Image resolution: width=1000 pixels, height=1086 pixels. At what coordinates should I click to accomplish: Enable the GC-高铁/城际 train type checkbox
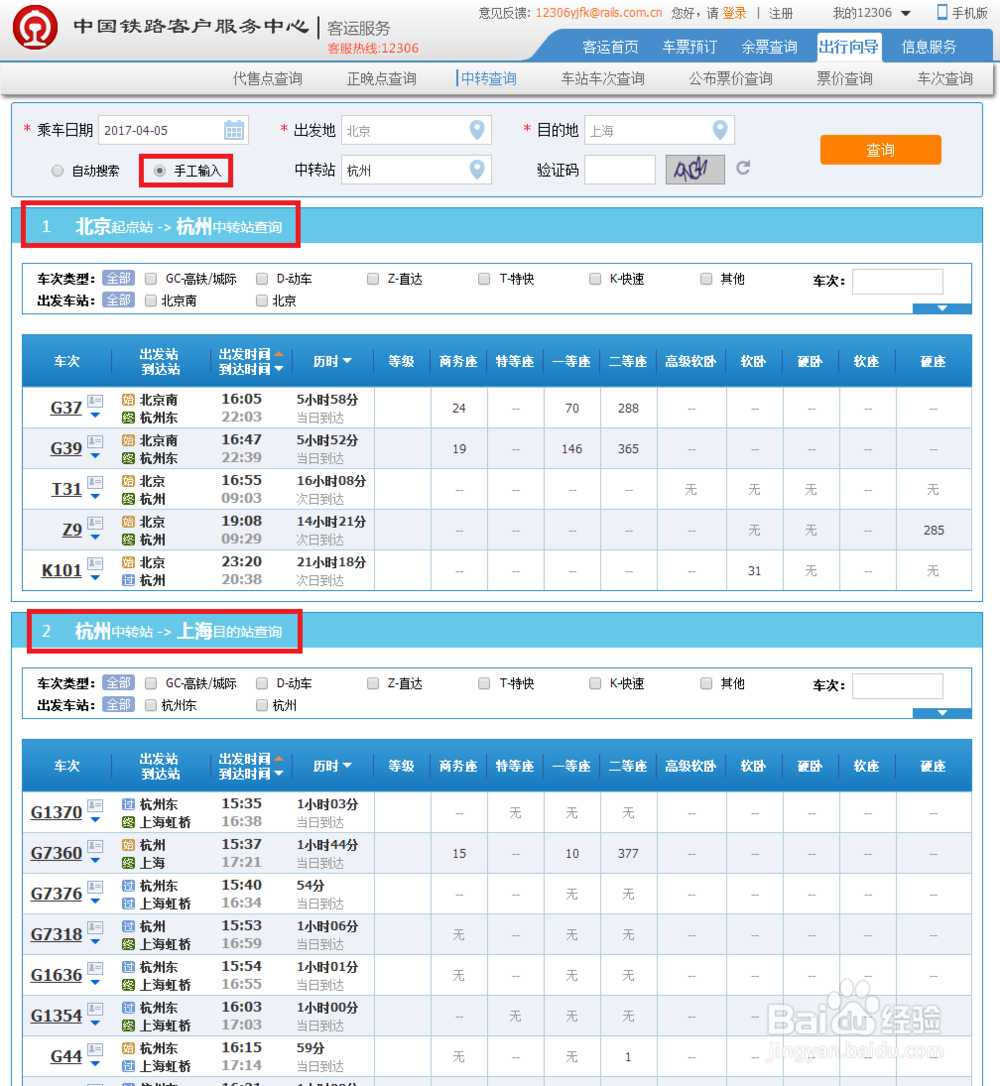point(150,279)
